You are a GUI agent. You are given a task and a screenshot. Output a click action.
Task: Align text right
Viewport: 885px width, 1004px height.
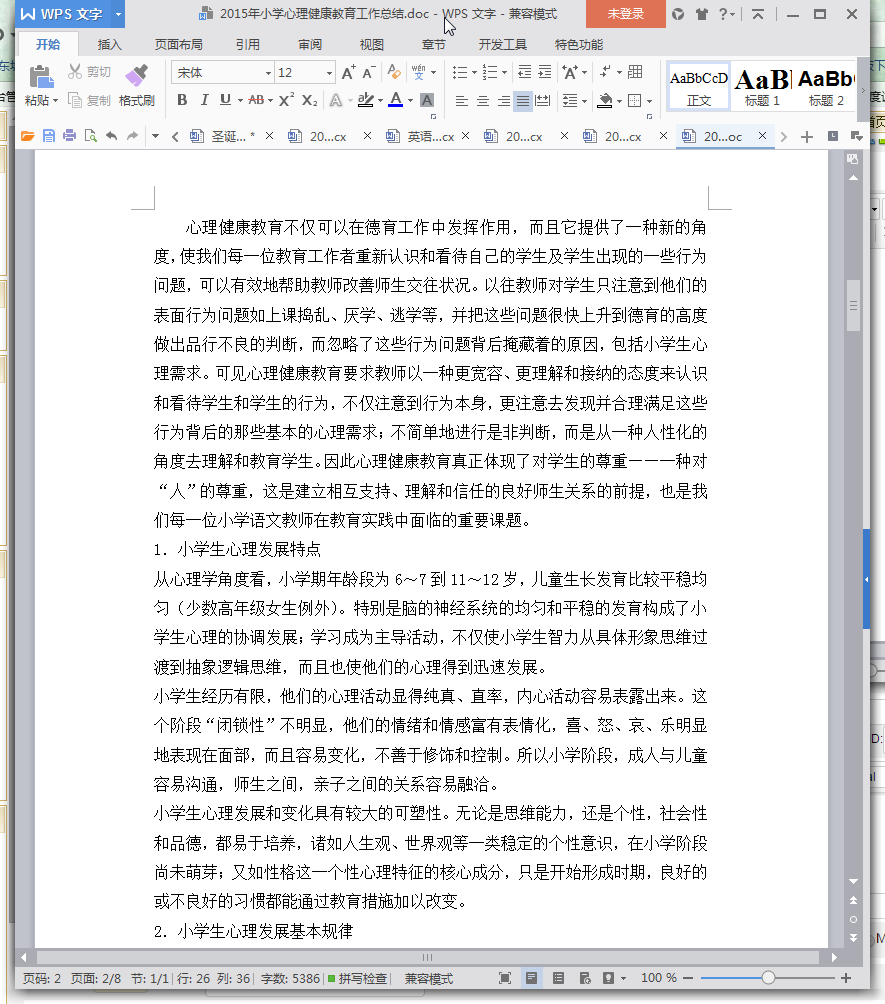pyautogui.click(x=504, y=101)
